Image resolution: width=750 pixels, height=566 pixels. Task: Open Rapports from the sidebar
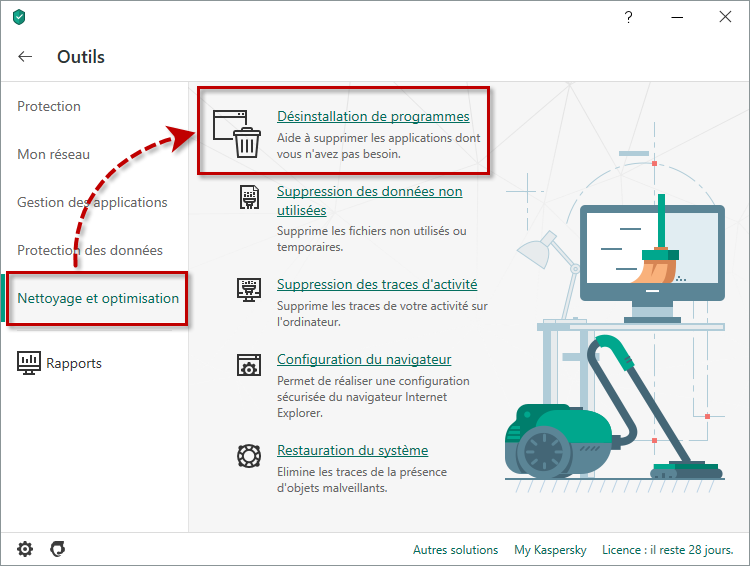click(74, 363)
